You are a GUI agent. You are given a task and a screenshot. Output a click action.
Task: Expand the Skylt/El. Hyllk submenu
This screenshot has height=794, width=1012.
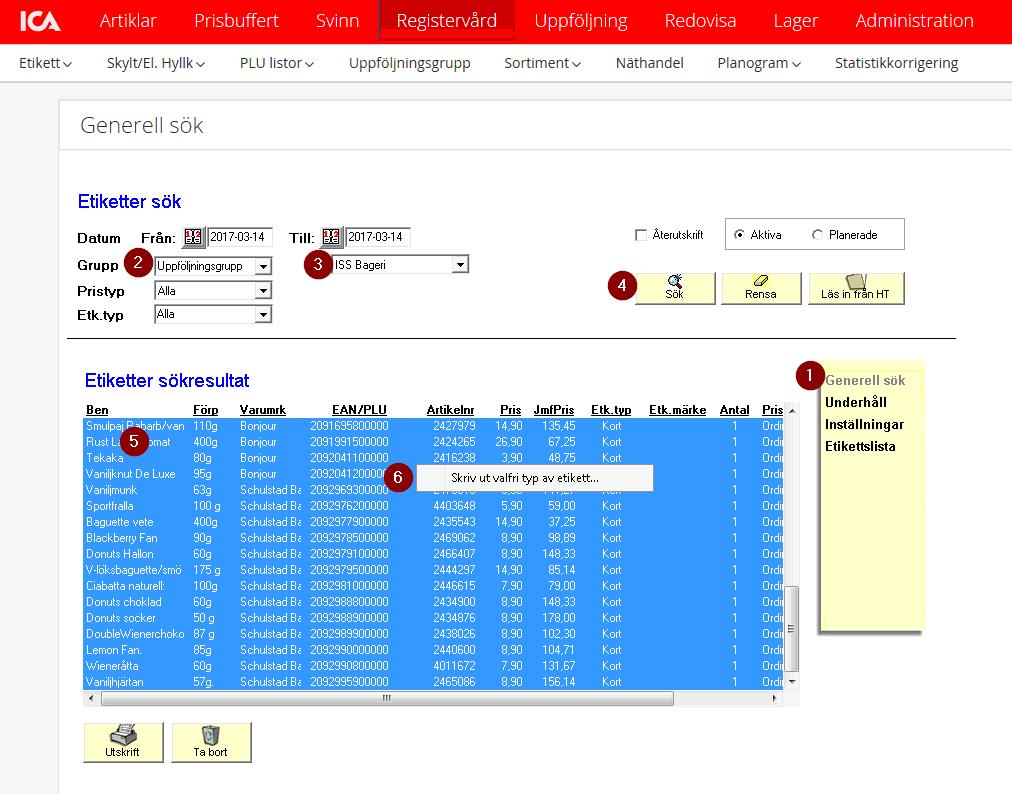(x=156, y=63)
